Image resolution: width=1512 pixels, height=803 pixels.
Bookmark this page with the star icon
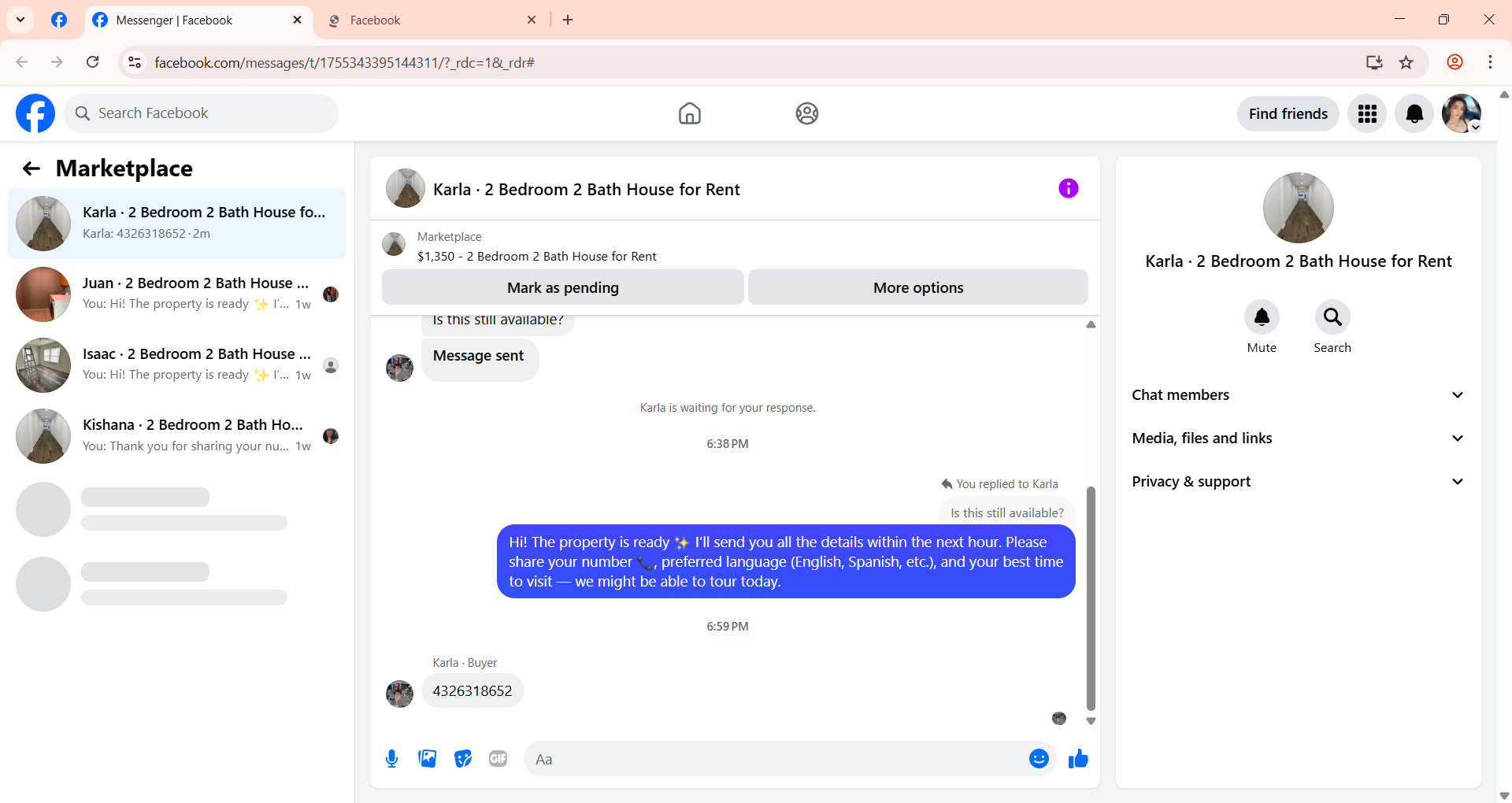pos(1406,62)
